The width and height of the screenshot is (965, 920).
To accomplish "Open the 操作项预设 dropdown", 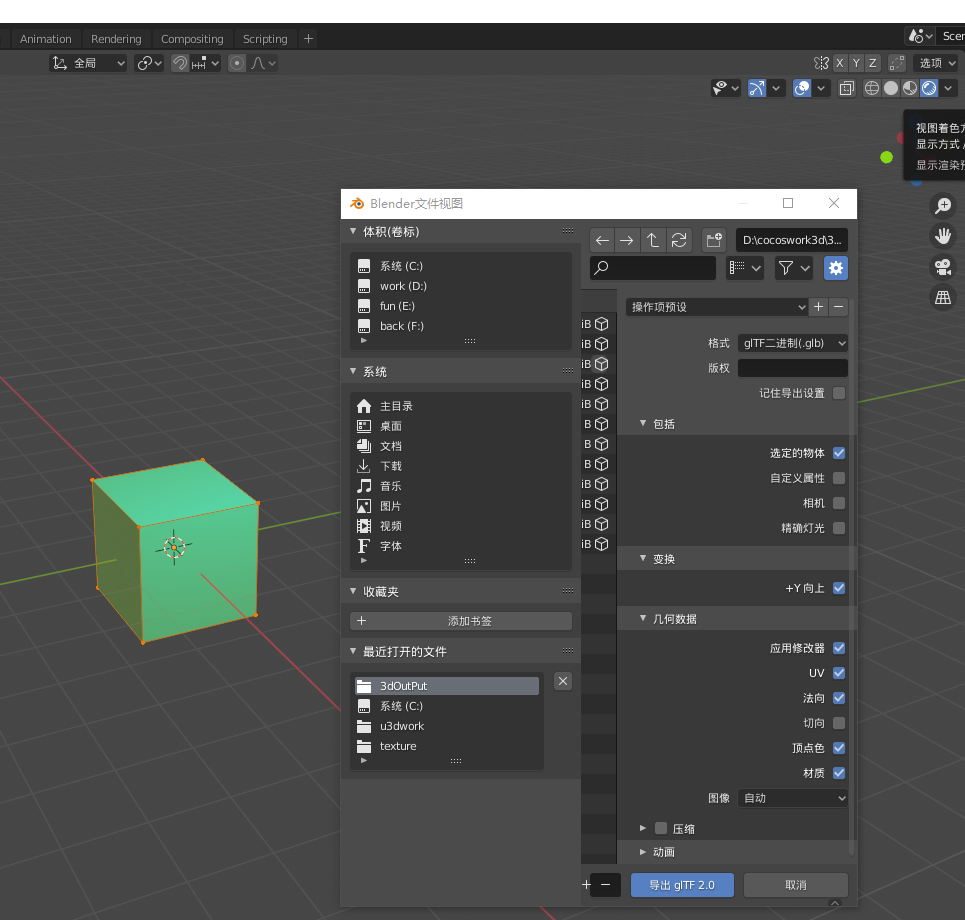I will click(717, 306).
